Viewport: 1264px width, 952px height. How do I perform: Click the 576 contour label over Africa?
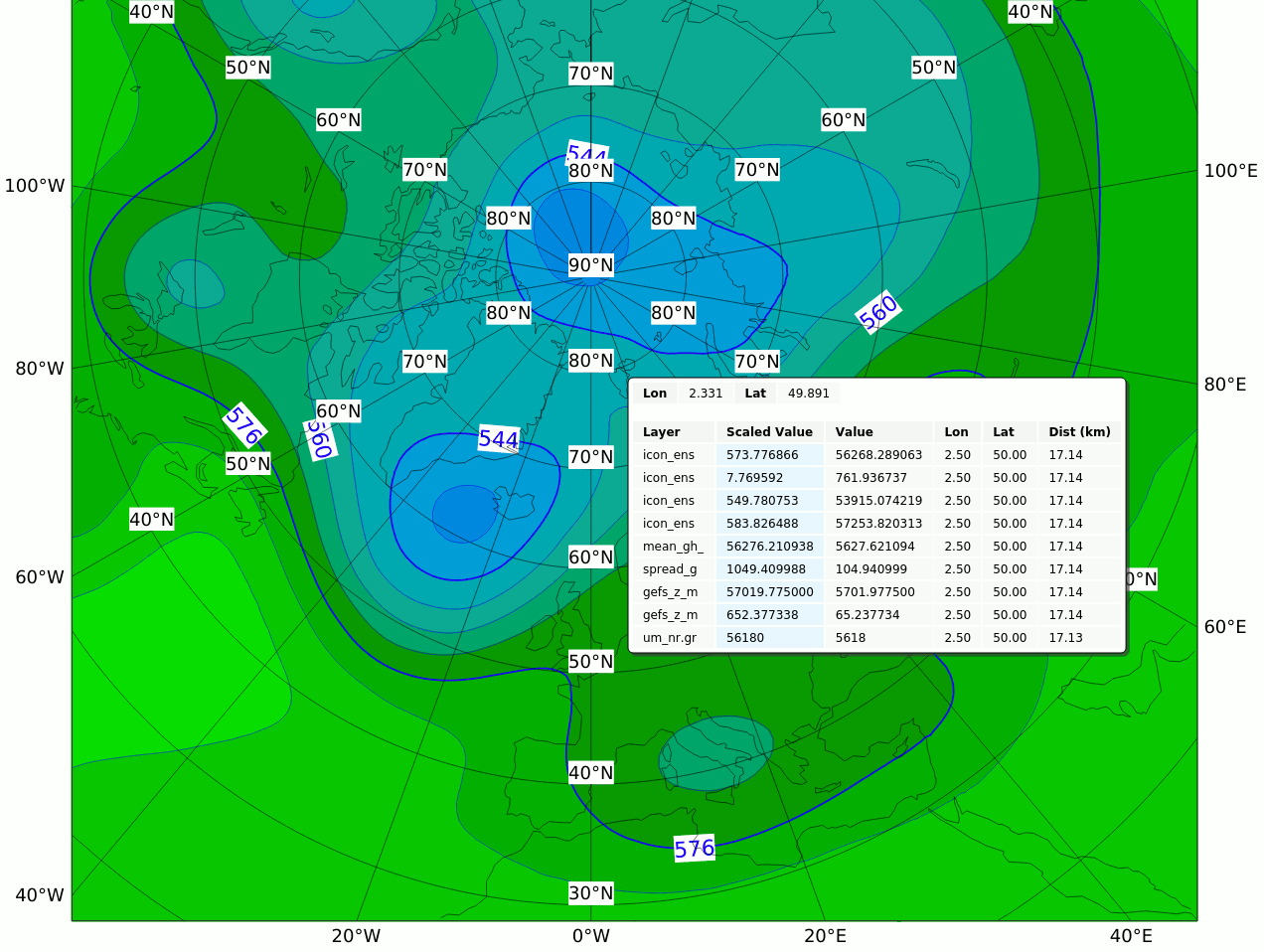coord(695,849)
